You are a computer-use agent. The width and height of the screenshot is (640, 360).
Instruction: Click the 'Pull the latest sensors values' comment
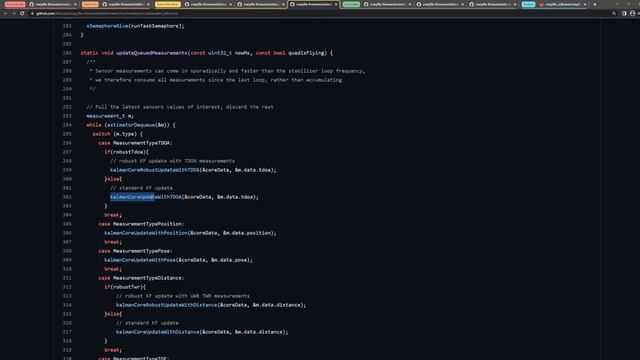click(180, 107)
